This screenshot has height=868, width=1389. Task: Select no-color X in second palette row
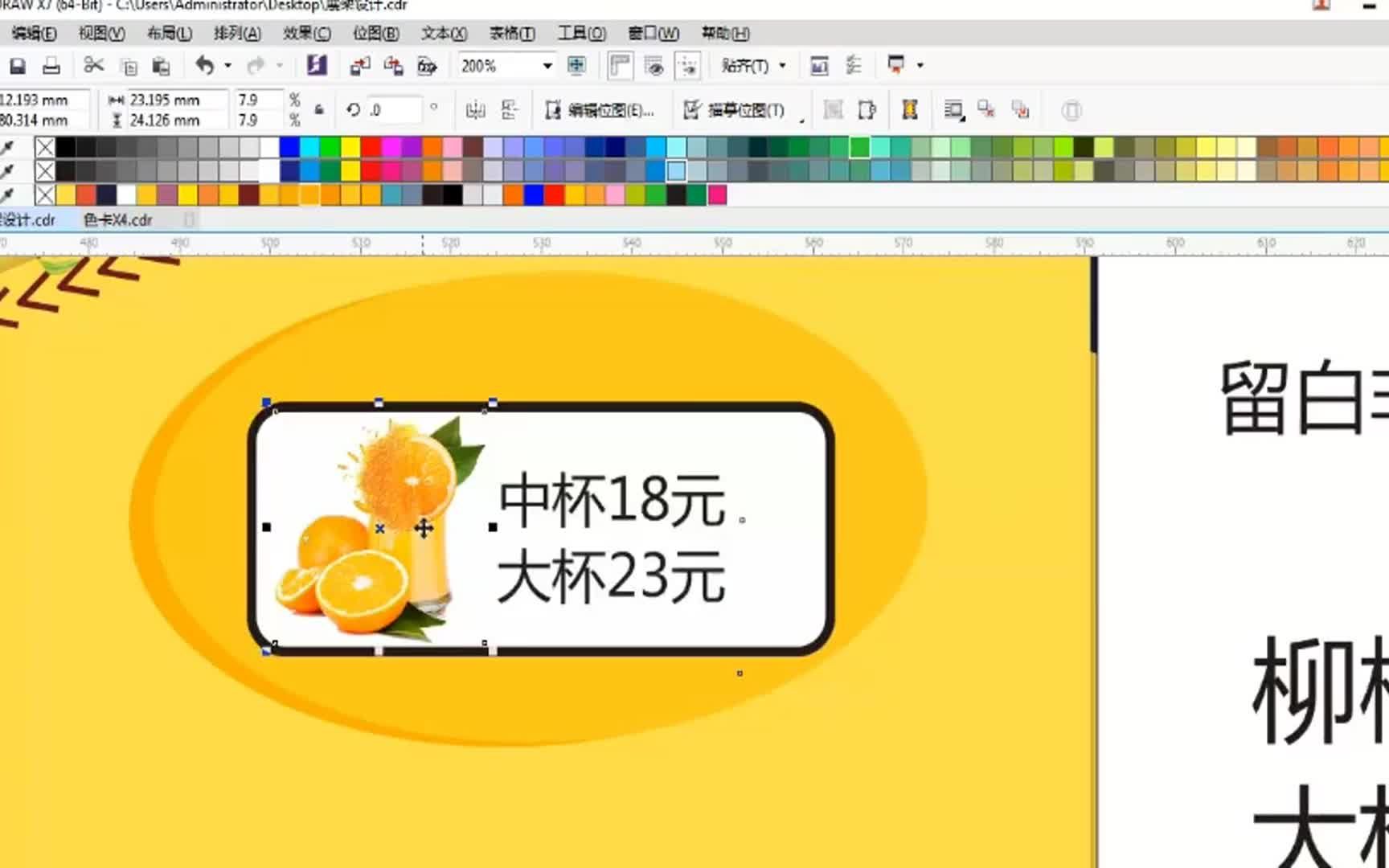tap(45, 170)
